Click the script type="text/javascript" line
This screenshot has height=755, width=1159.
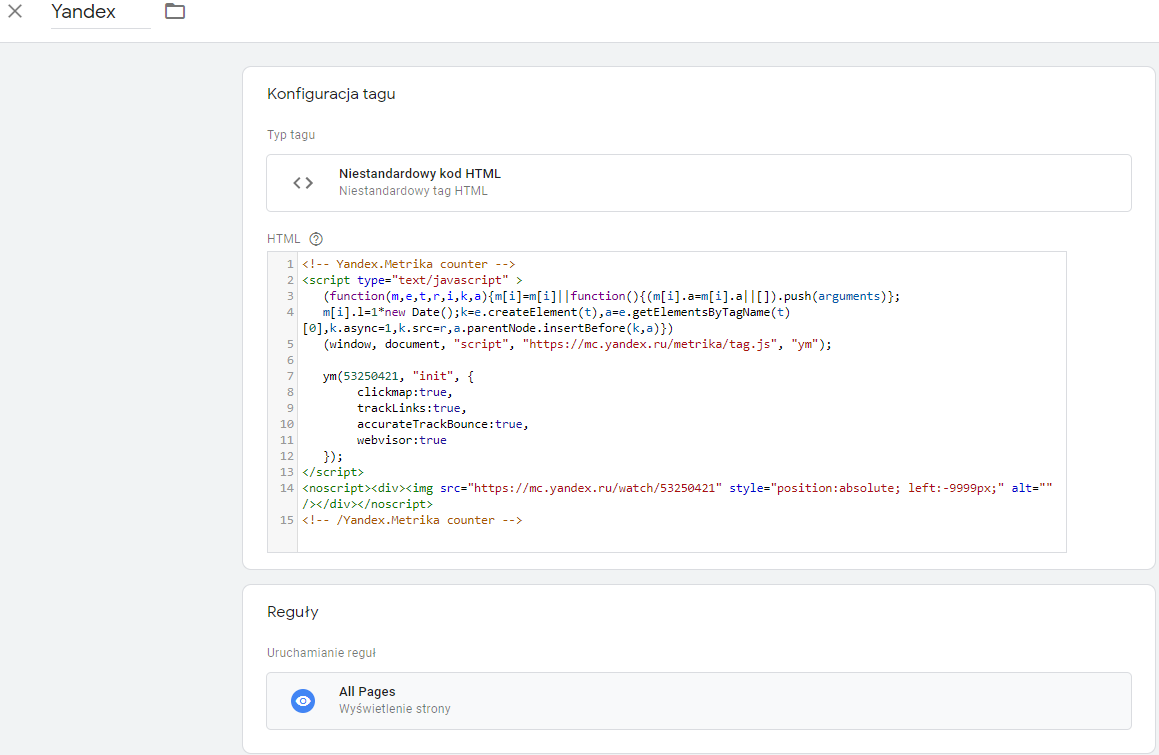pos(412,280)
